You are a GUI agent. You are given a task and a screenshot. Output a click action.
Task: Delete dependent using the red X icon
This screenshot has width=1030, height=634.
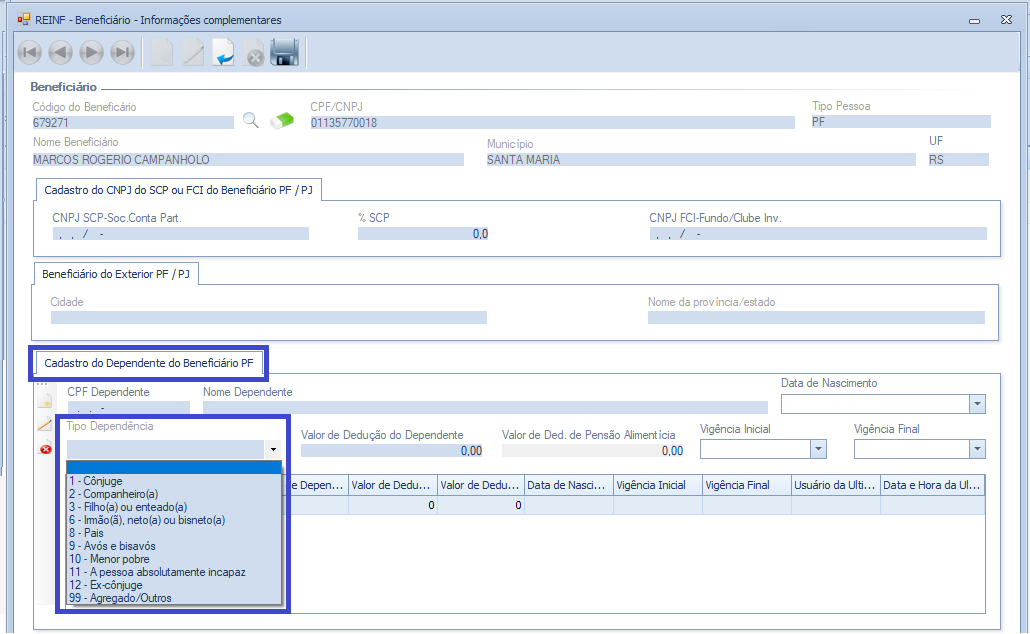coord(45,449)
